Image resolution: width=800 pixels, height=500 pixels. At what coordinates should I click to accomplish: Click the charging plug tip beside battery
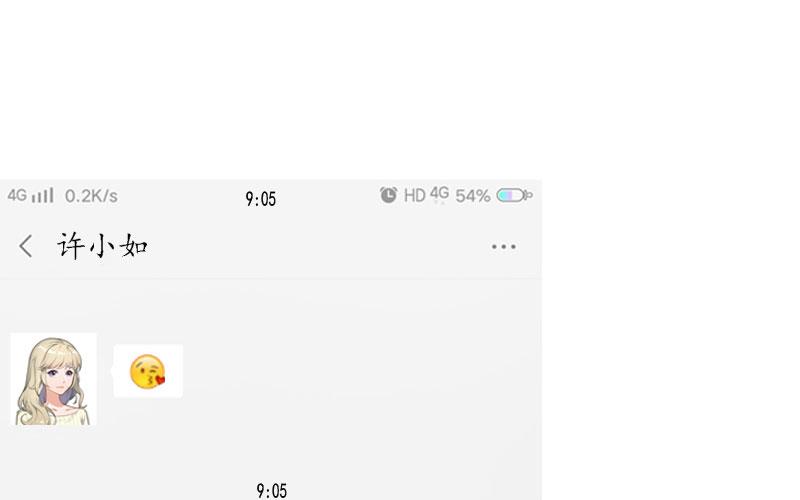(x=529, y=195)
